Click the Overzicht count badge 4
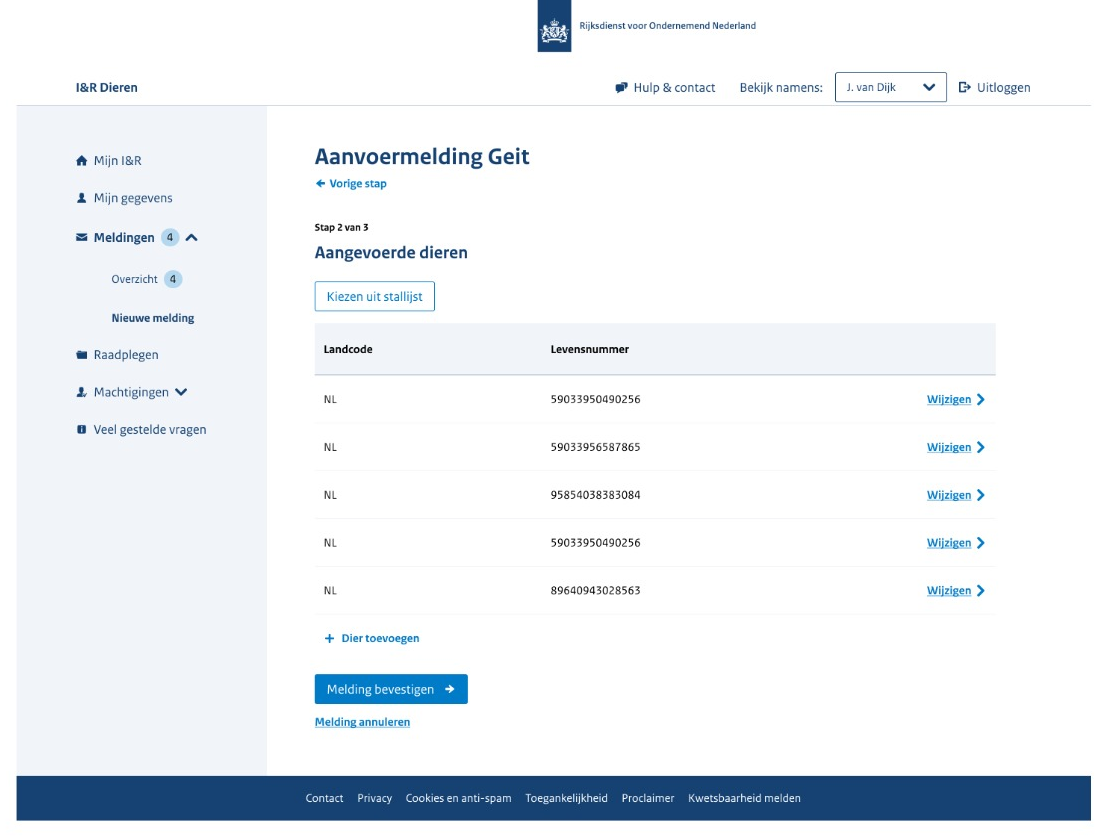The height and width of the screenshot is (837, 1107). 173,279
